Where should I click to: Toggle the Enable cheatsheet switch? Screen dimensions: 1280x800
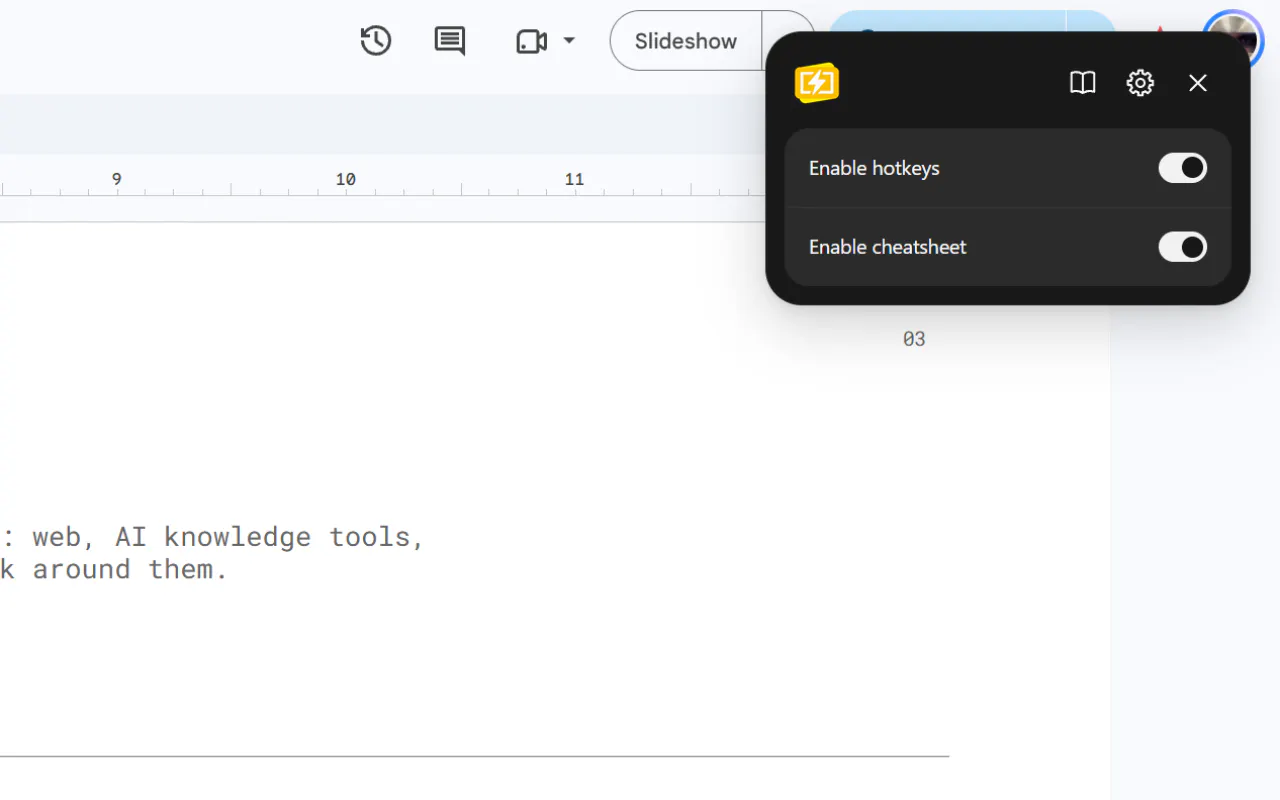[1183, 247]
